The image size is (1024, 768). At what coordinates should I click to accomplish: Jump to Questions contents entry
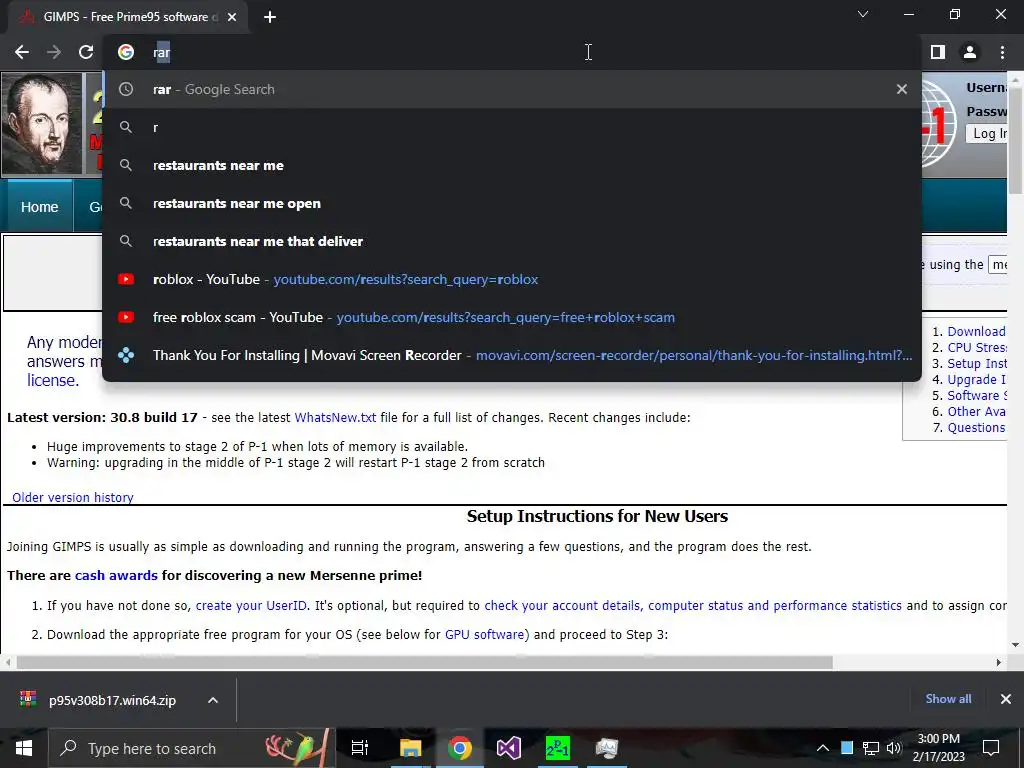pos(976,428)
